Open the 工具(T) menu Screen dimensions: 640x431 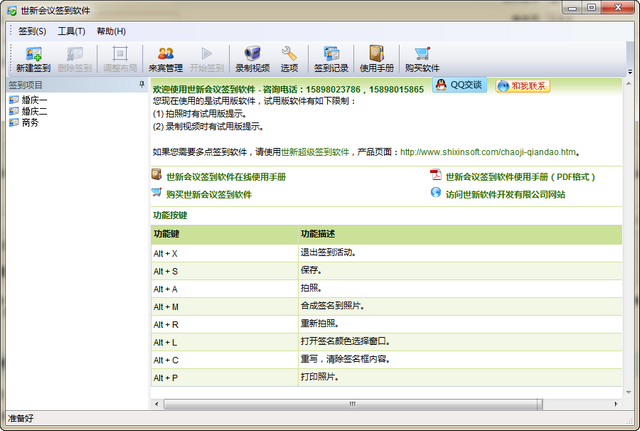point(71,31)
